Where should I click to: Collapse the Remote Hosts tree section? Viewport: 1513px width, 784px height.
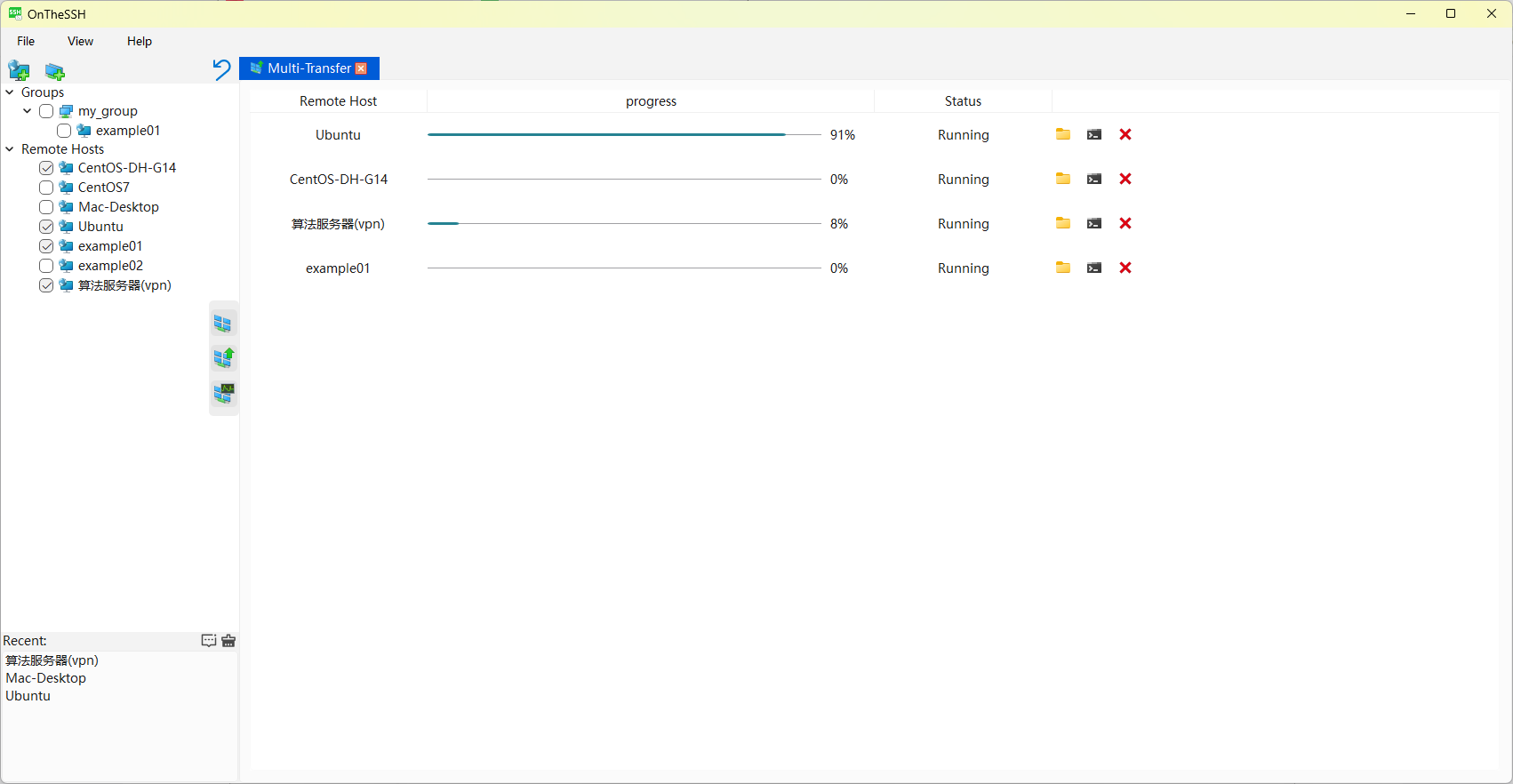coord(10,149)
